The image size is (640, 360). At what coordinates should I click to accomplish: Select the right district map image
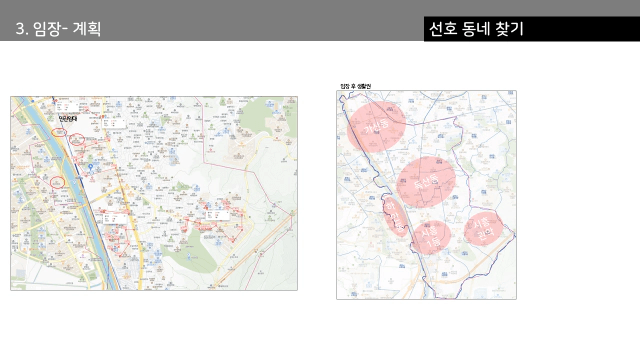[426, 195]
